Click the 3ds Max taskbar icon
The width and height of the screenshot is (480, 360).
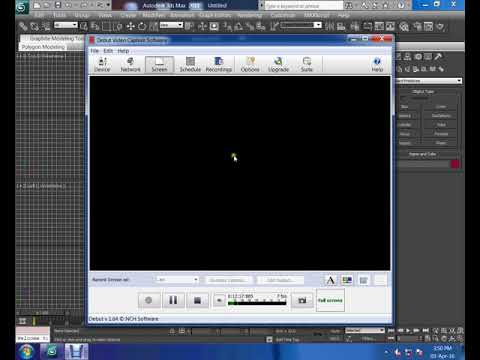[x=51, y=352]
